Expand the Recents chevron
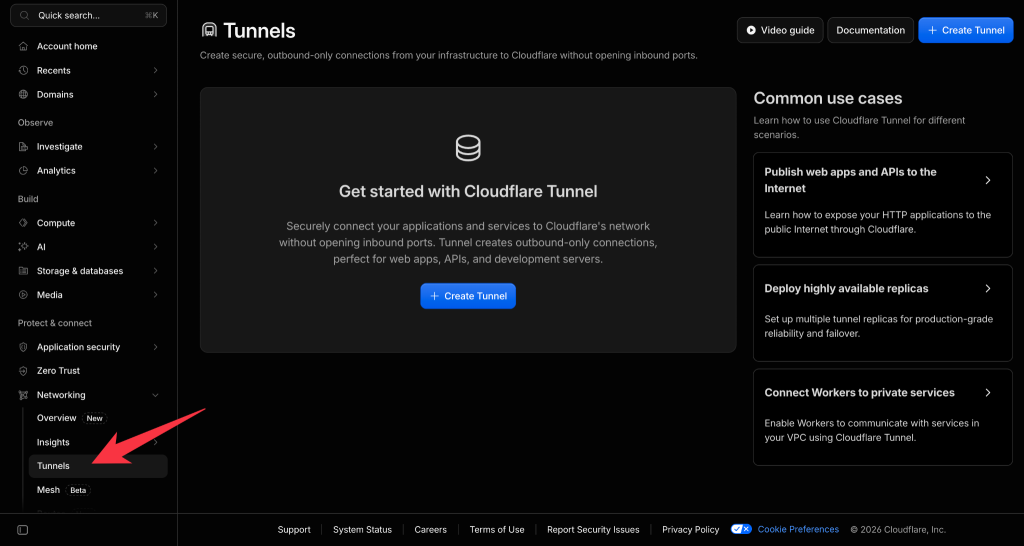 tap(155, 71)
